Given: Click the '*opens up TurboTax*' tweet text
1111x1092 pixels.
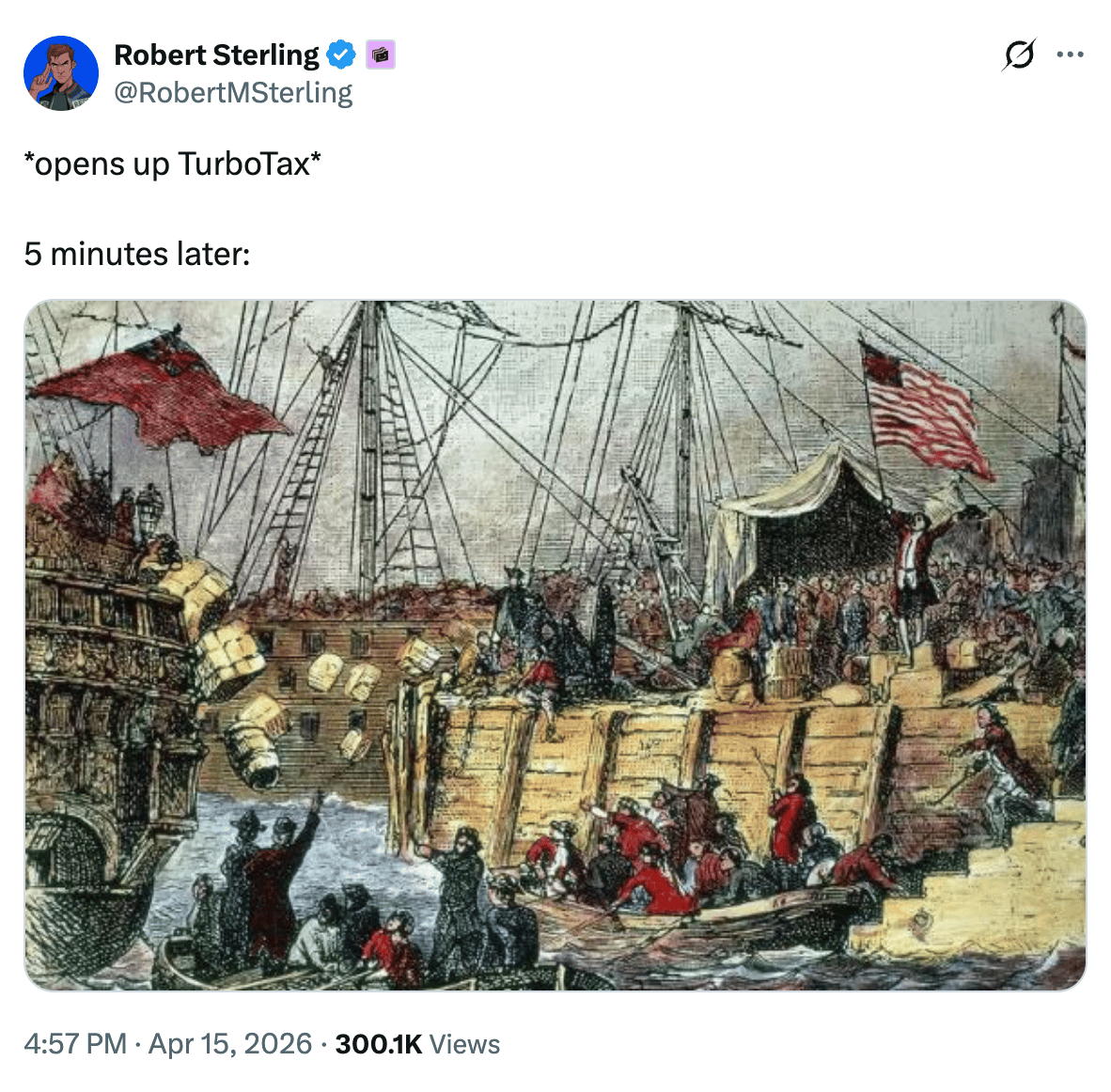Looking at the screenshot, I should [x=172, y=164].
